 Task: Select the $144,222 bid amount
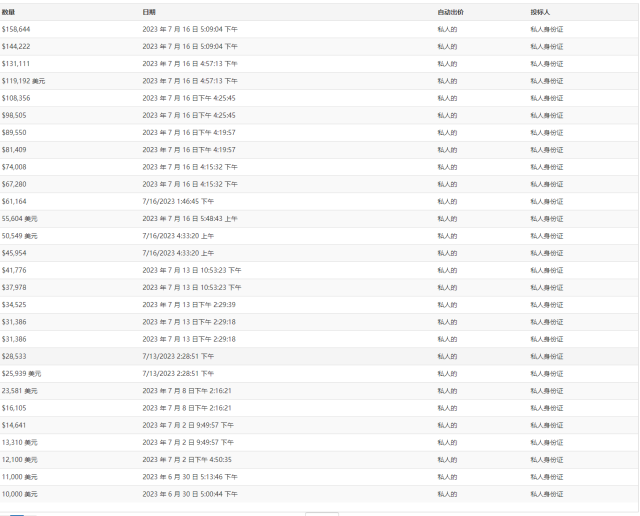[16, 46]
